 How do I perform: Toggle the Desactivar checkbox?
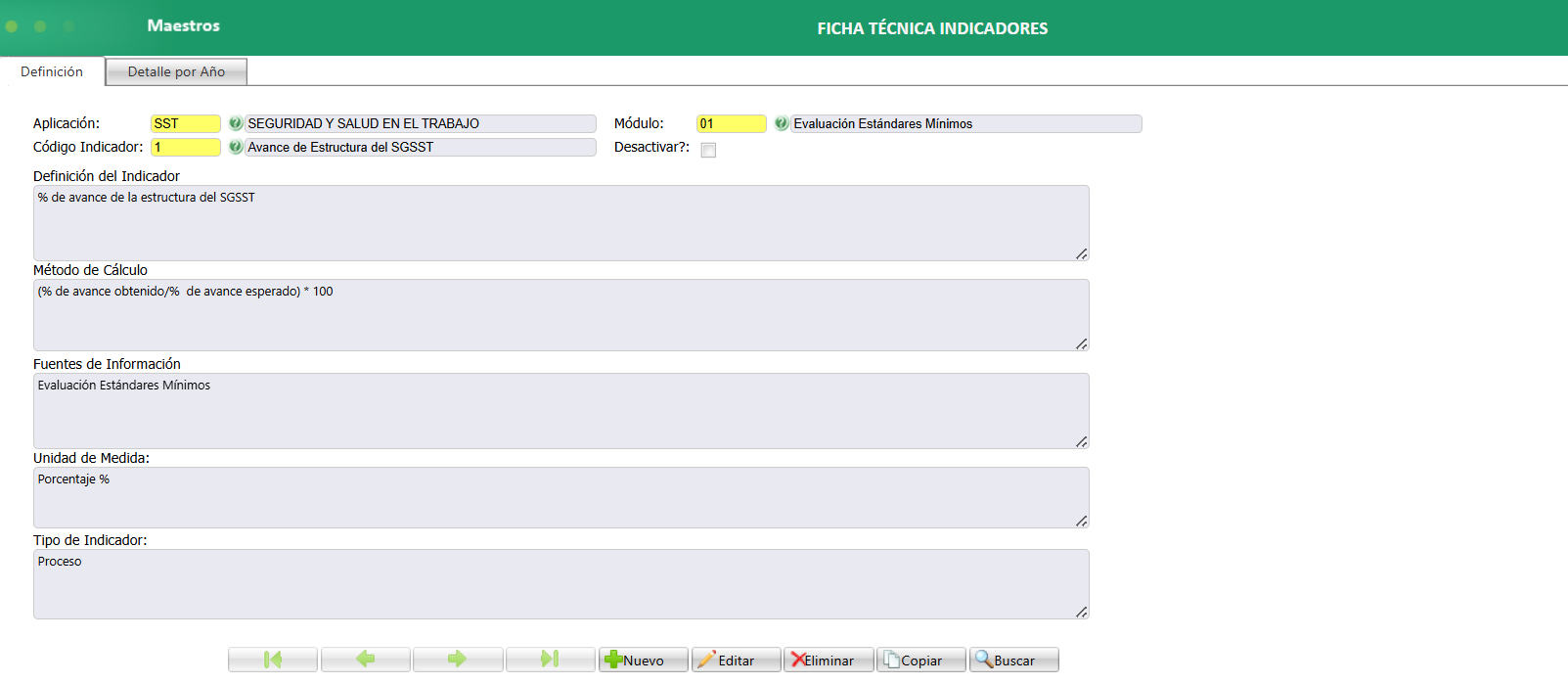708,150
